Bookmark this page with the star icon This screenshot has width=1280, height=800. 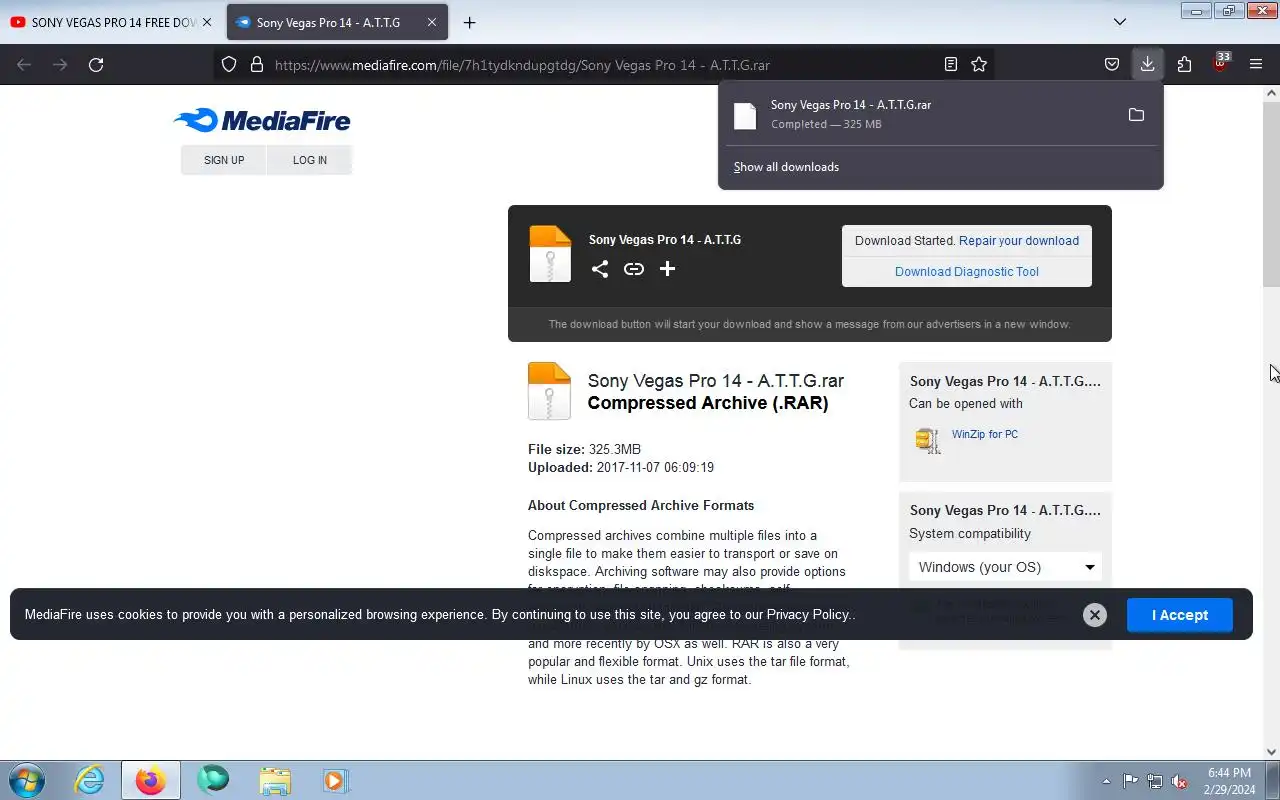pyautogui.click(x=979, y=64)
